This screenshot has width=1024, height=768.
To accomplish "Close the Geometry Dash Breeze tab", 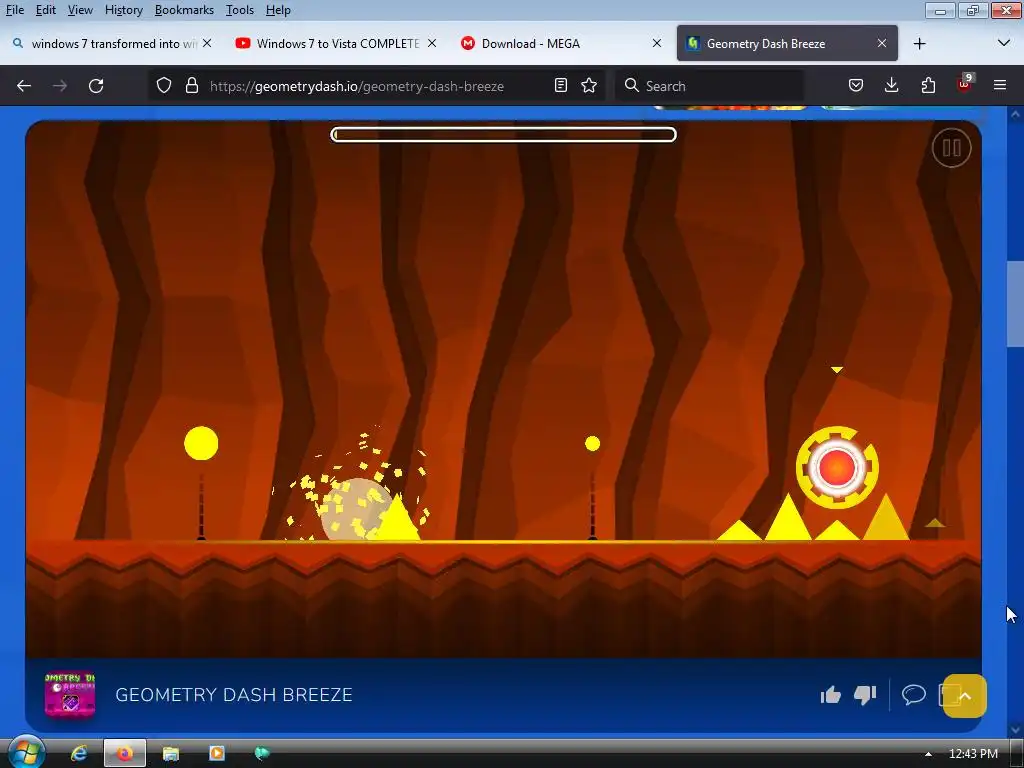I will click(x=882, y=43).
